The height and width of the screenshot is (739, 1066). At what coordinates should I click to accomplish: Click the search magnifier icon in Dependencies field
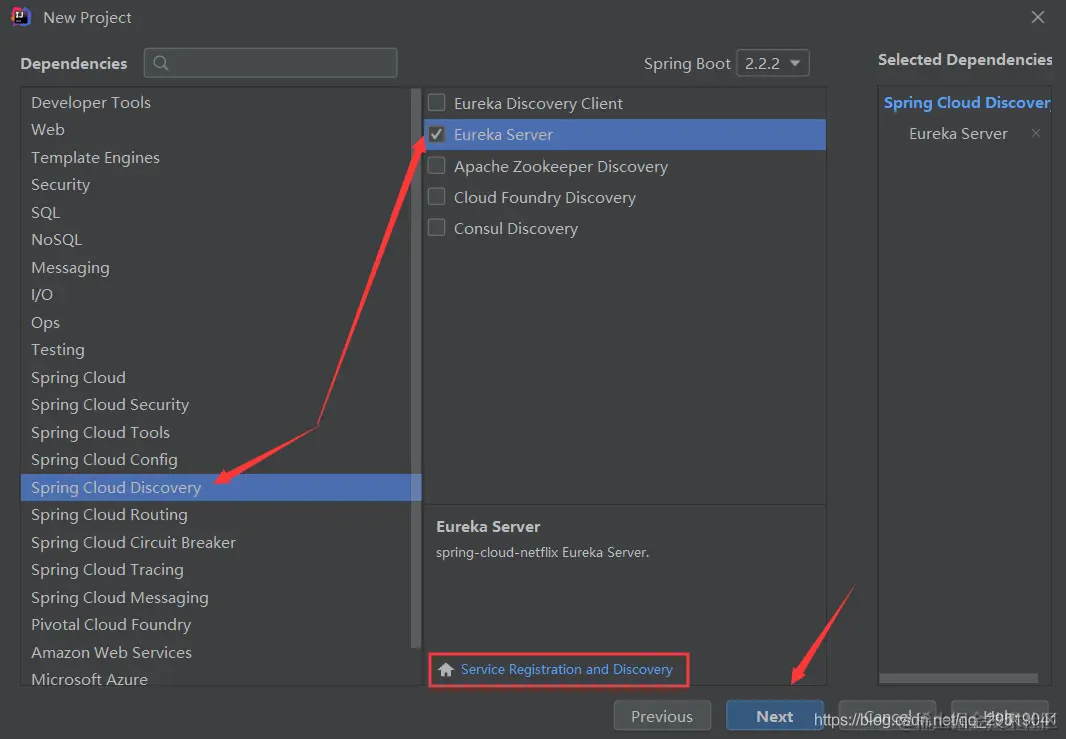[160, 63]
